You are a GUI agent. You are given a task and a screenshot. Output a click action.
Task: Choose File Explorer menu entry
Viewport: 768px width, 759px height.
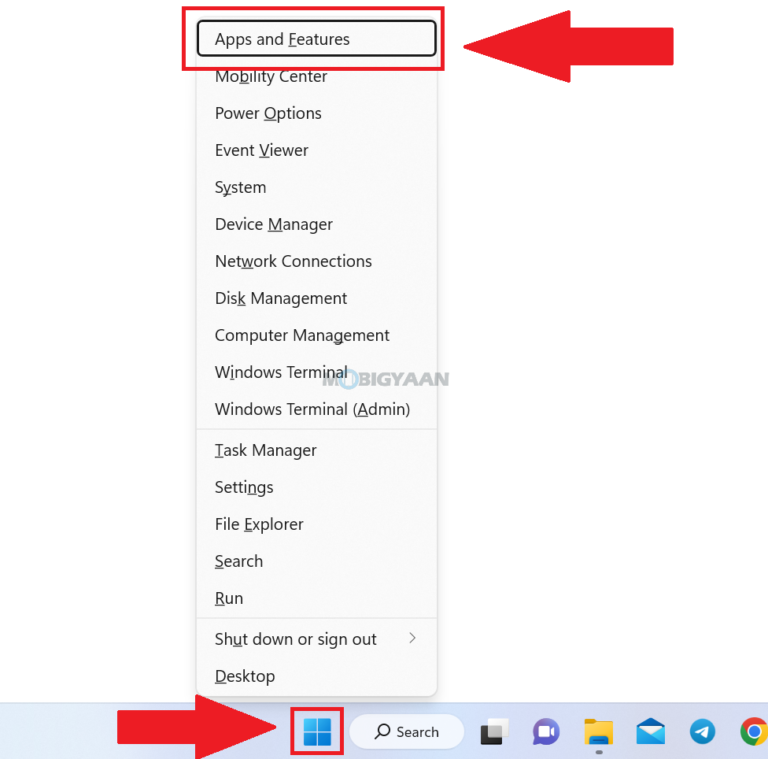[x=316, y=524]
